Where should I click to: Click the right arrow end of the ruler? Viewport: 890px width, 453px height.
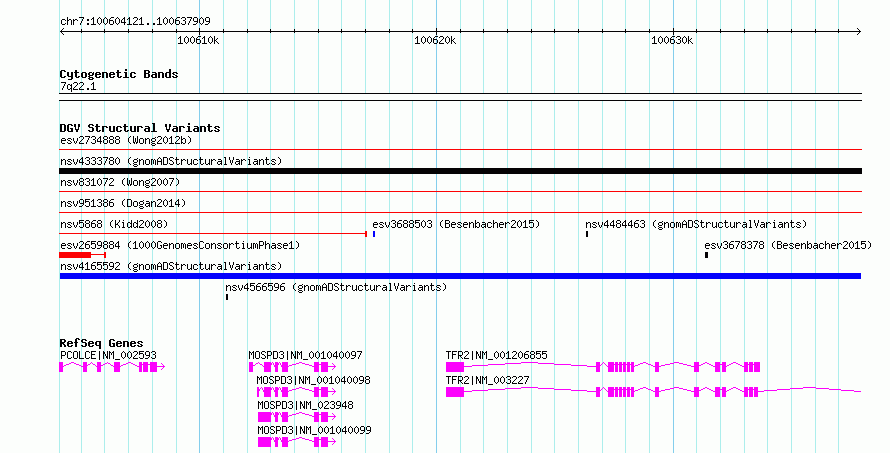click(858, 31)
